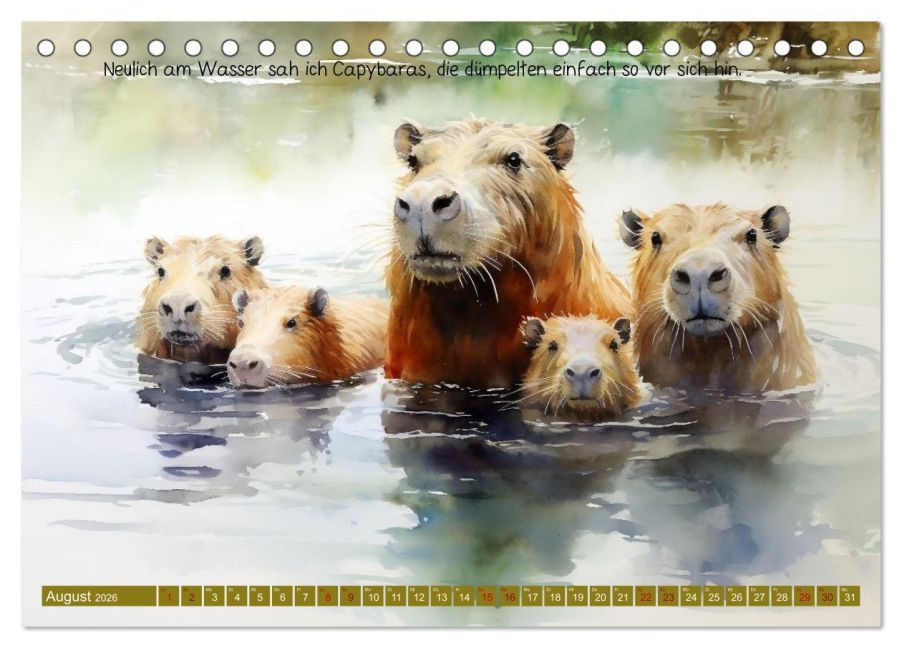Click the August 2026 month label
902x648 pixels.
click(82, 597)
